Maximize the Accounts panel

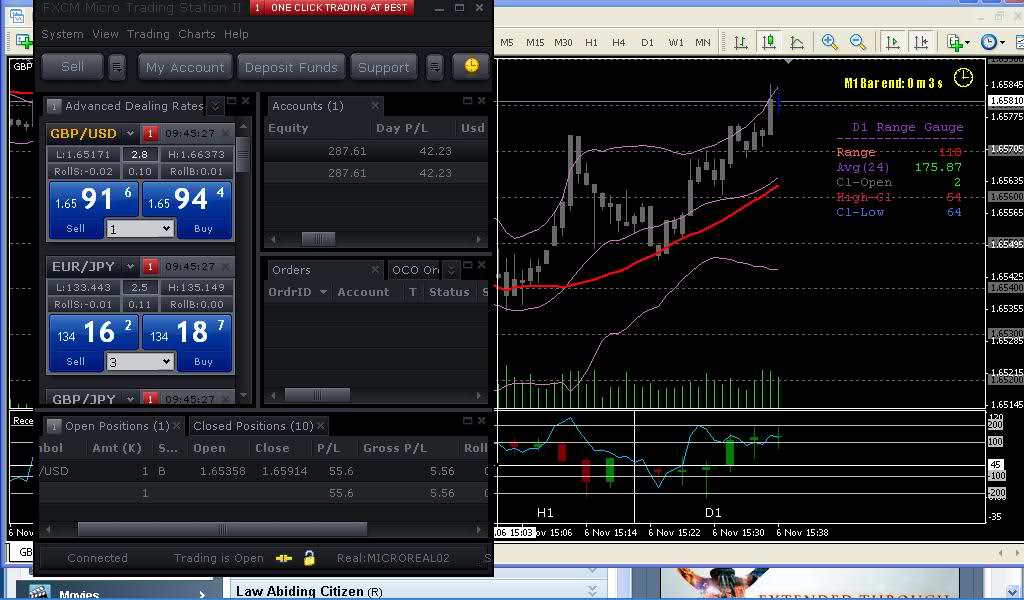pos(467,101)
